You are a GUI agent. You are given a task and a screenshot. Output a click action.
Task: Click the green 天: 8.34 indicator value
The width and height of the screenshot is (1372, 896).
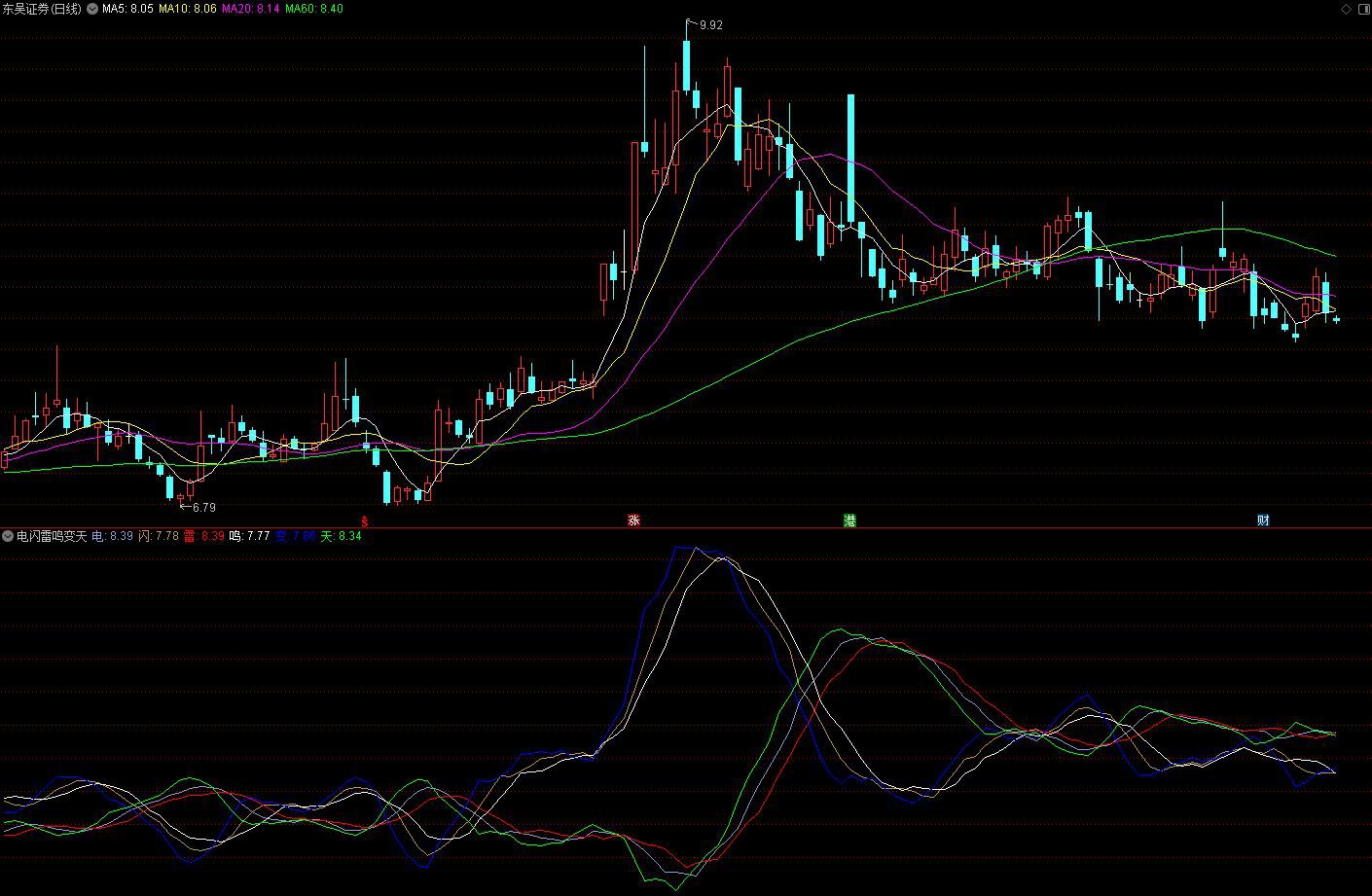click(341, 536)
